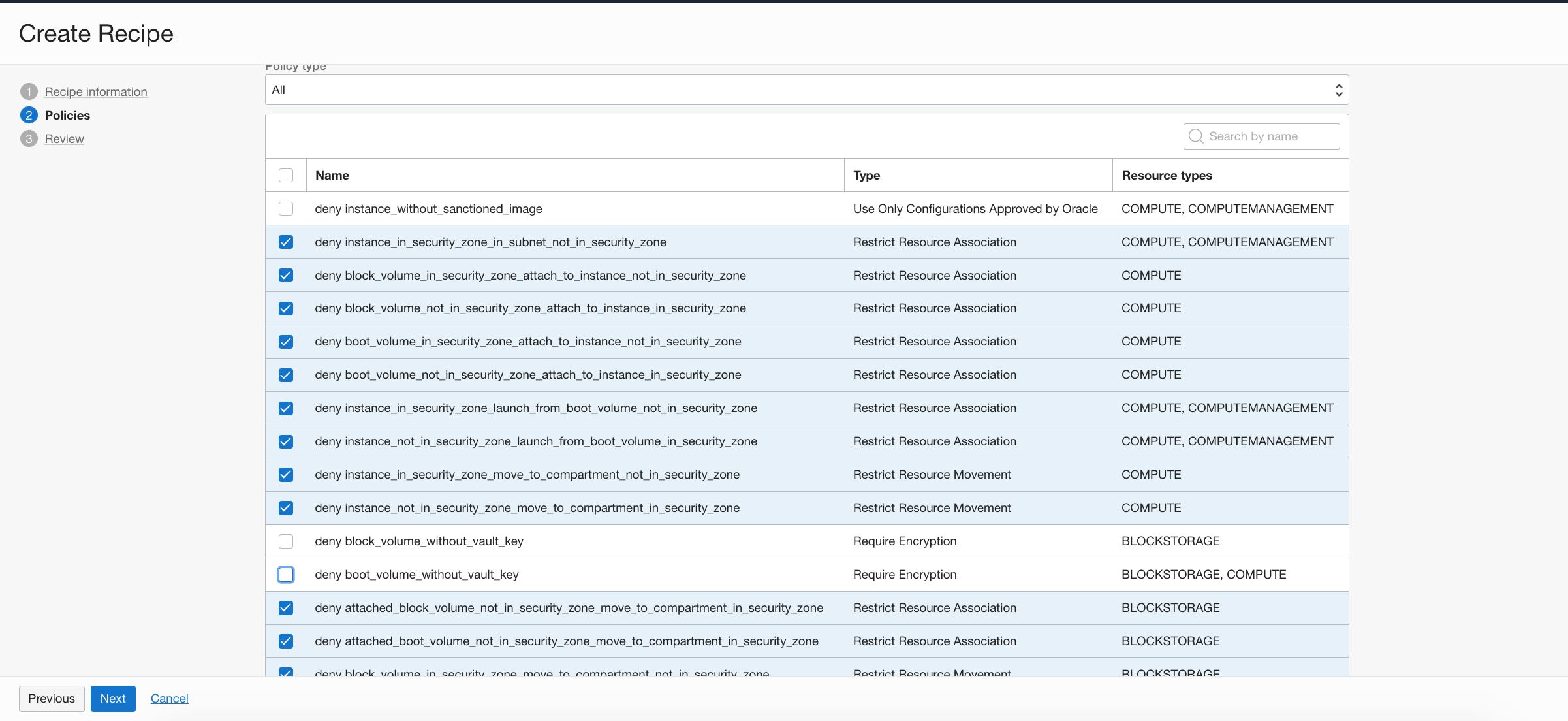Toggle the select-all header checkbox
The height and width of the screenshot is (721, 1568).
[286, 176]
